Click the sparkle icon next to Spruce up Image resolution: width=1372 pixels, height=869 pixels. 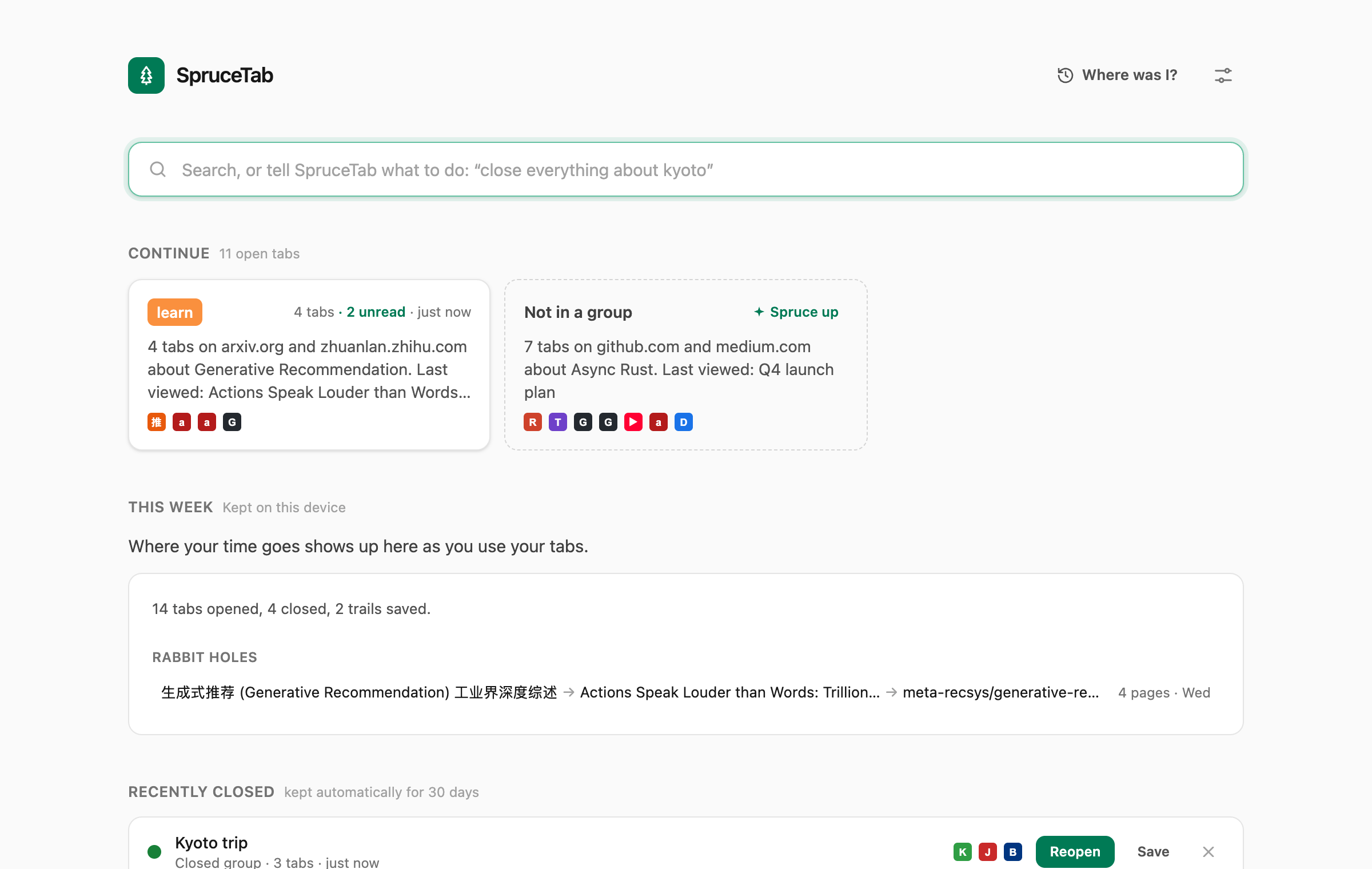pos(759,312)
